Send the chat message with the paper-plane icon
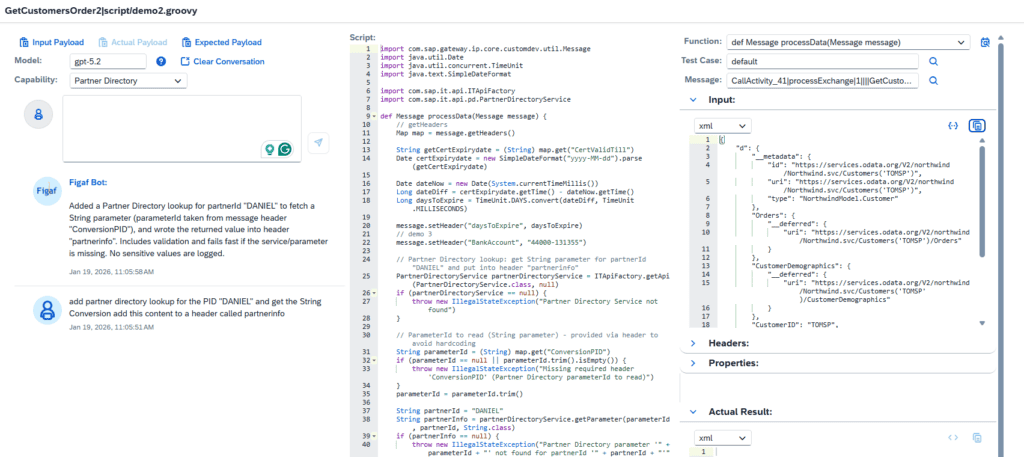 click(318, 142)
